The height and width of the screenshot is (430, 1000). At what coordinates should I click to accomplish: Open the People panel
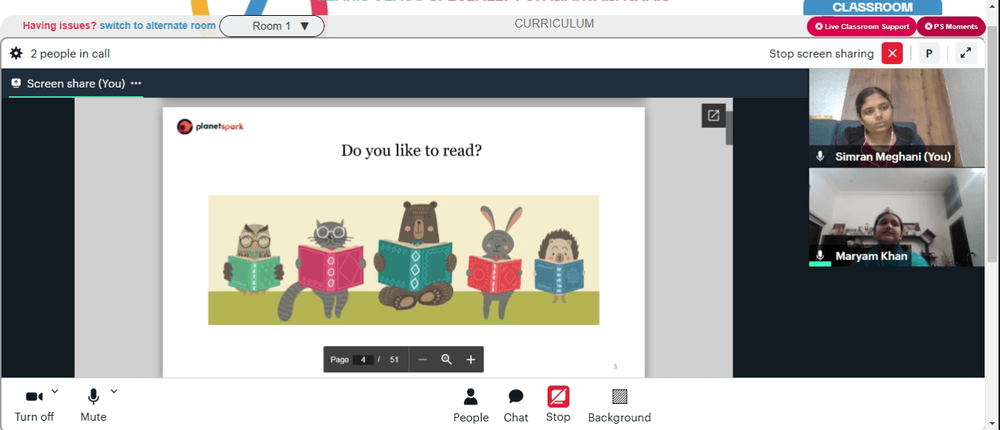[x=471, y=406]
